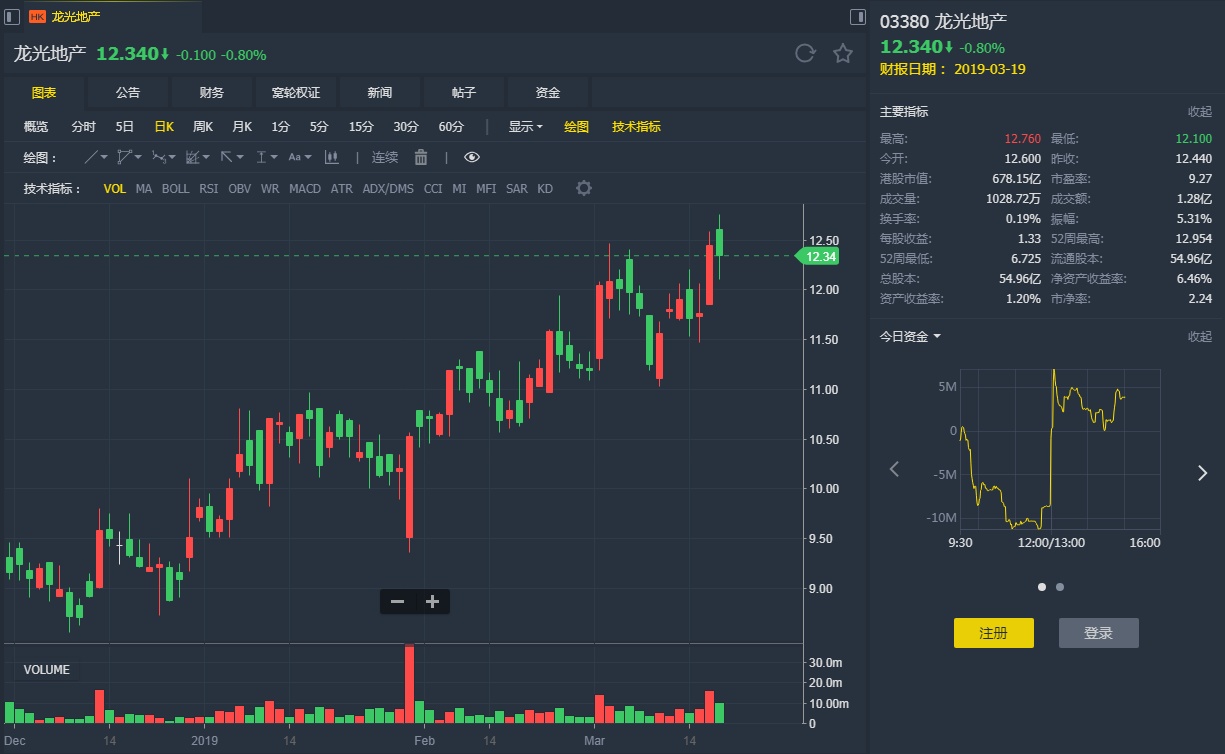Collapse the 主要指标 section via 收起

click(x=1199, y=112)
